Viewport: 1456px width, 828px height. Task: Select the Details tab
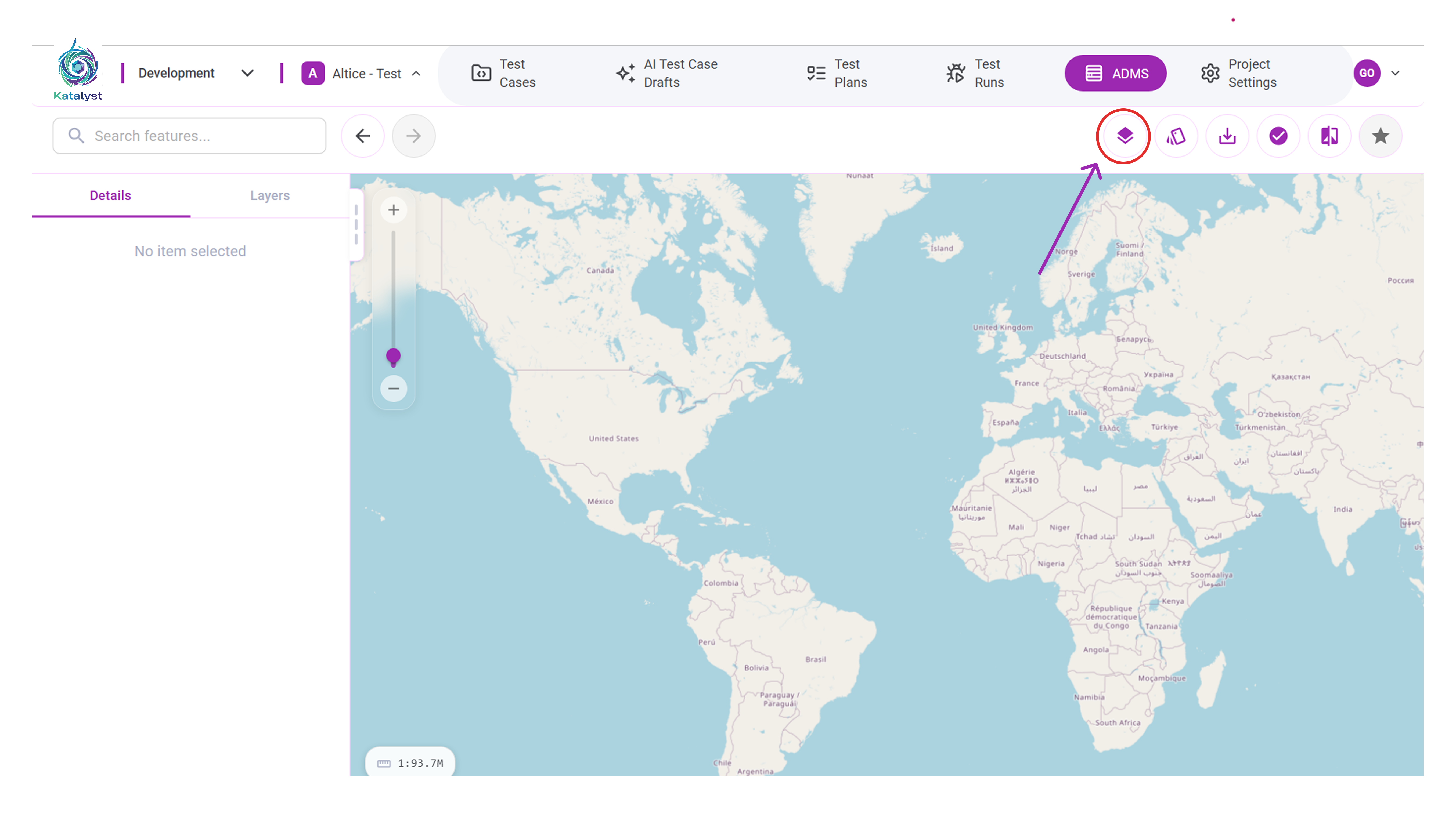point(110,195)
